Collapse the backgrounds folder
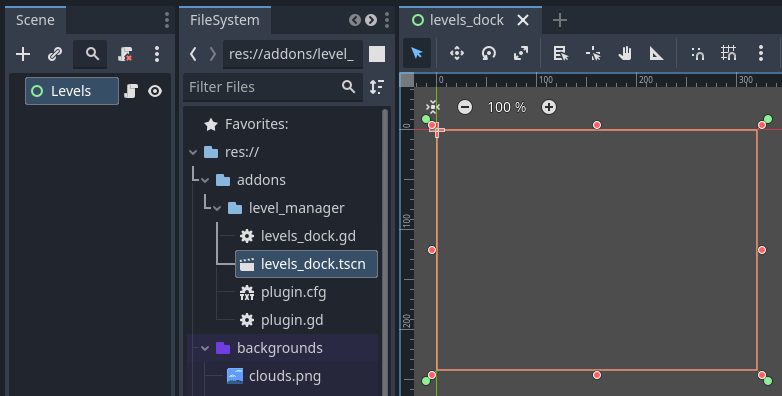The image size is (782, 396). click(x=205, y=348)
